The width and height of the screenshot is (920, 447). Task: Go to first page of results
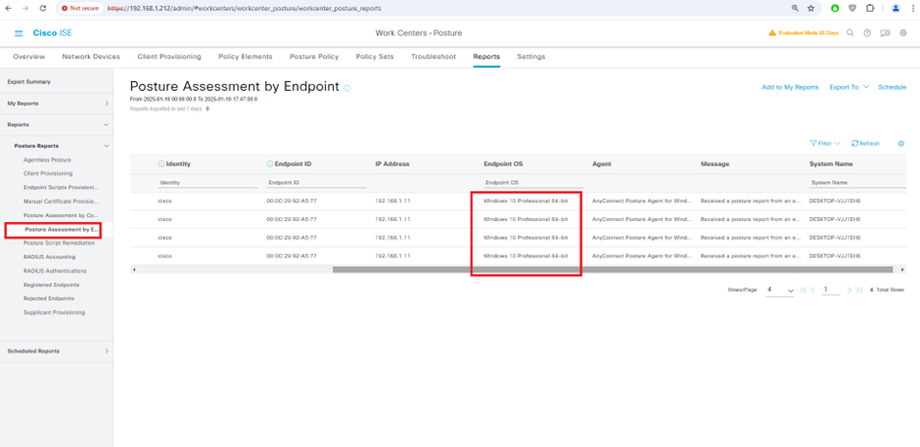coord(804,290)
